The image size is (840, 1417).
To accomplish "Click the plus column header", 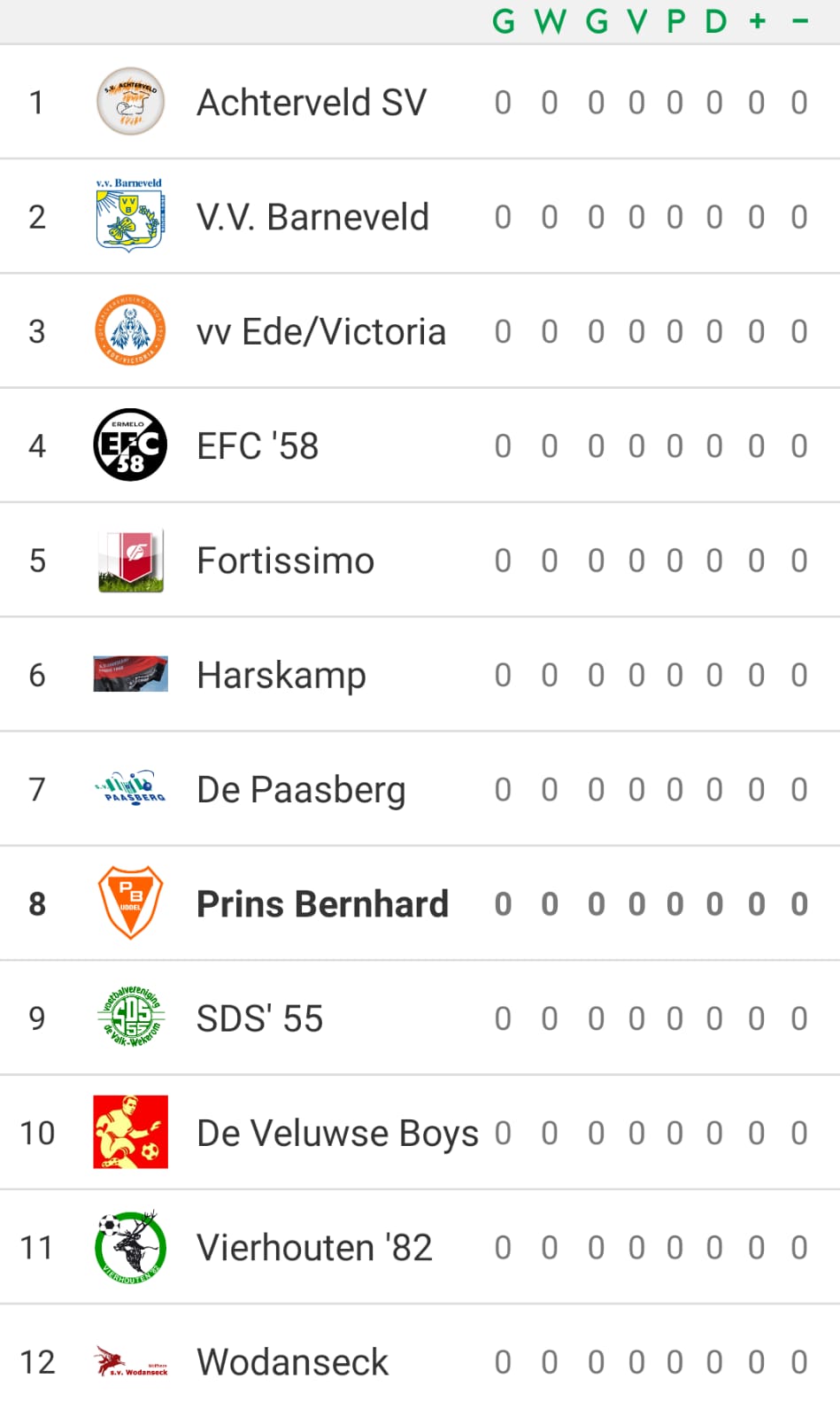I will click(757, 21).
